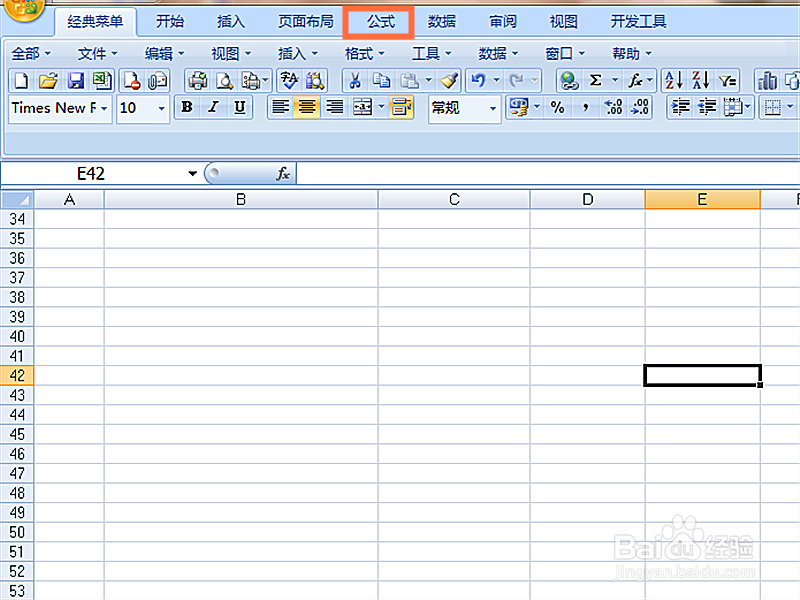Run spelling check with the ABC icon
Image resolution: width=800 pixels, height=600 pixels.
coord(289,81)
